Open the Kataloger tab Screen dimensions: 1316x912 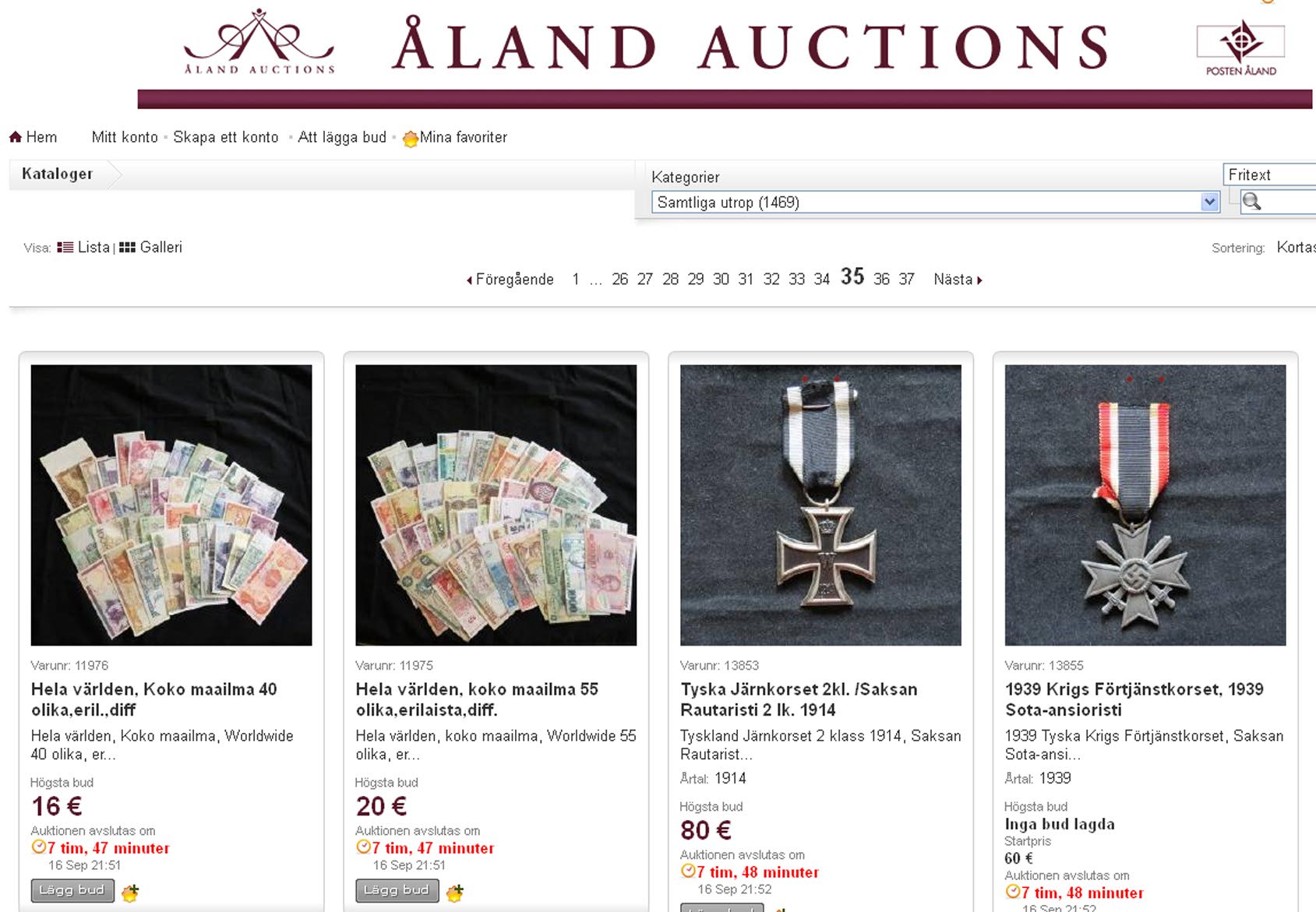[58, 174]
